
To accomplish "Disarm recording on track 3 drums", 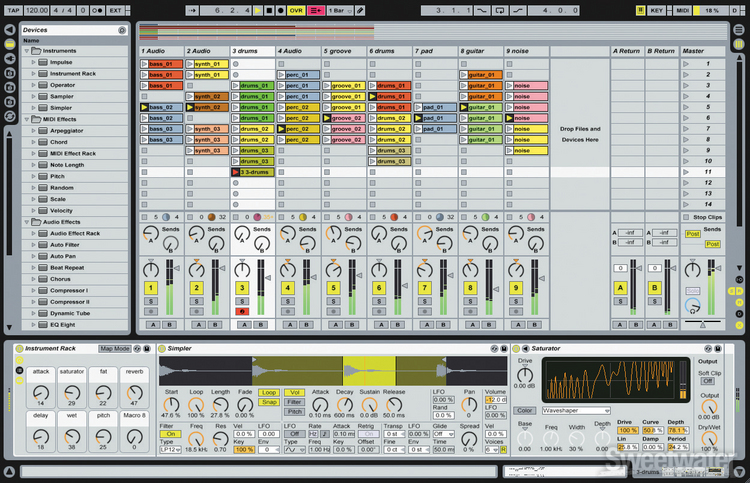I will pyautogui.click(x=242, y=311).
